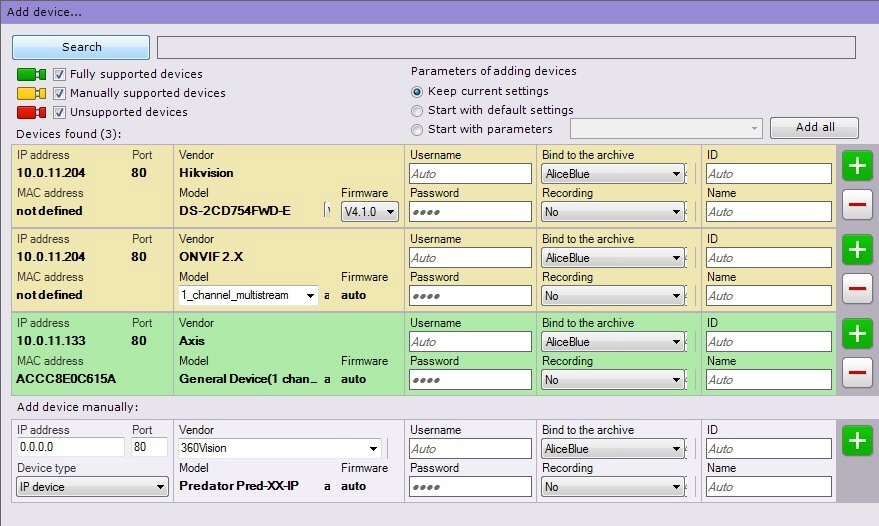Remove the Axis device using red minus
The image size is (879, 526).
pos(857,374)
